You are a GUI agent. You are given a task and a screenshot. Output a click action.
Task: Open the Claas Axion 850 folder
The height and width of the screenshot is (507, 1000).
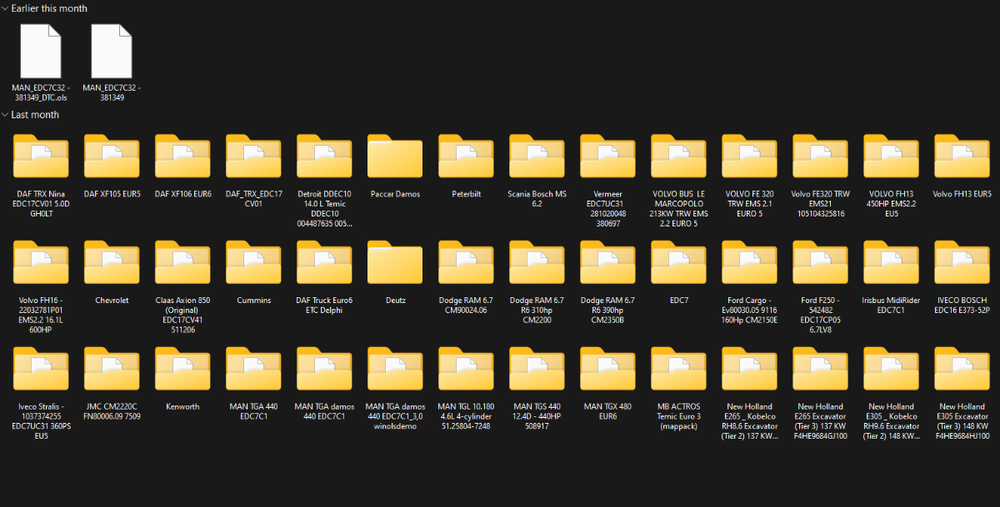(x=182, y=263)
